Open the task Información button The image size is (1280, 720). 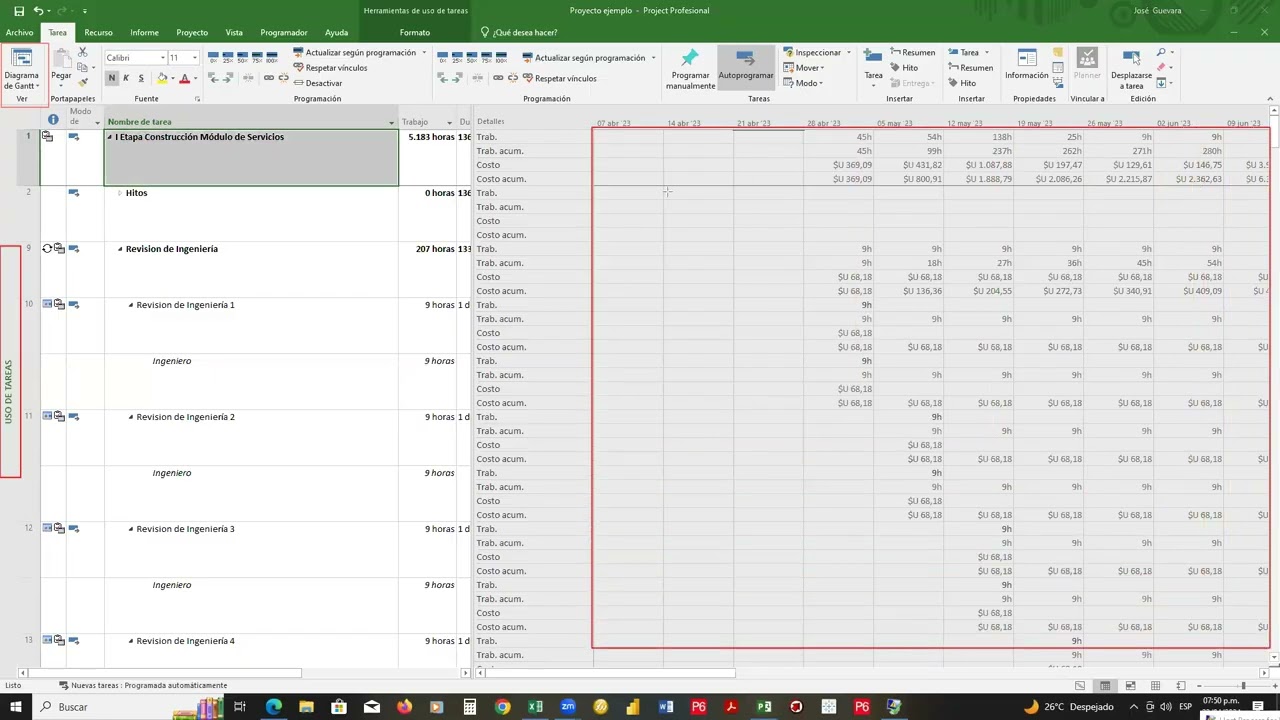[1027, 65]
